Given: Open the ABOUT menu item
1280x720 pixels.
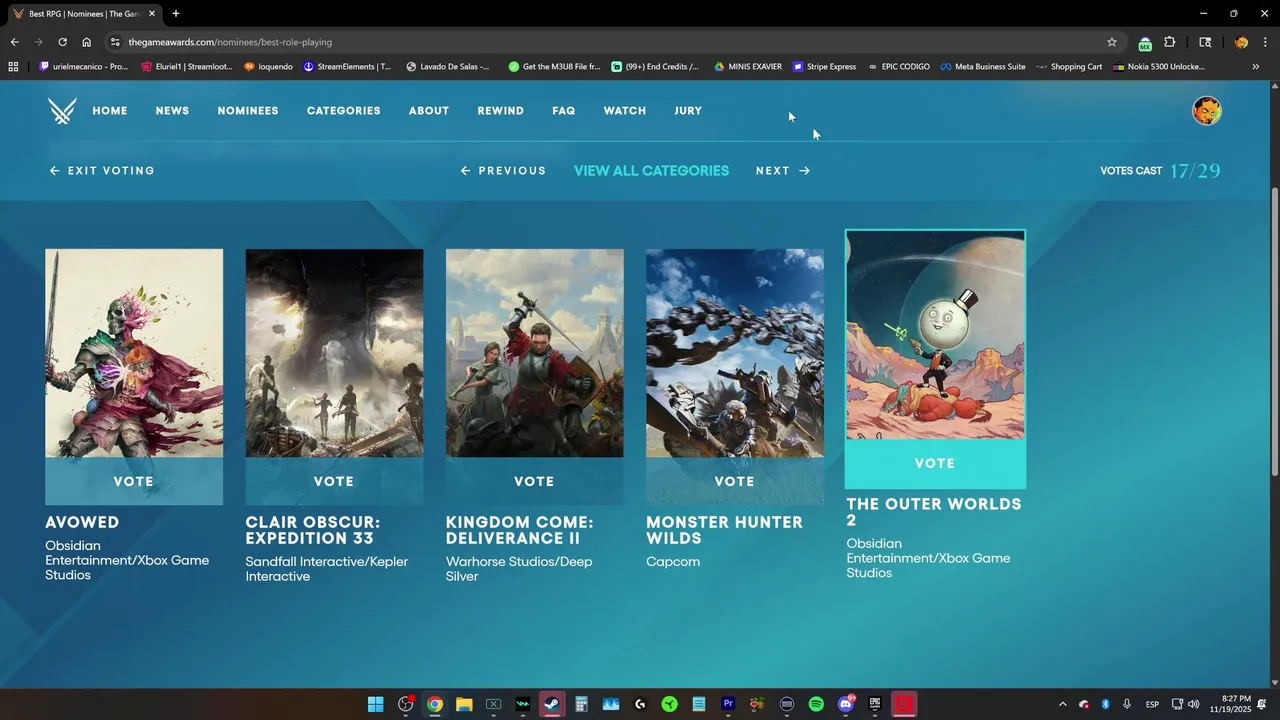Looking at the screenshot, I should pyautogui.click(x=429, y=111).
